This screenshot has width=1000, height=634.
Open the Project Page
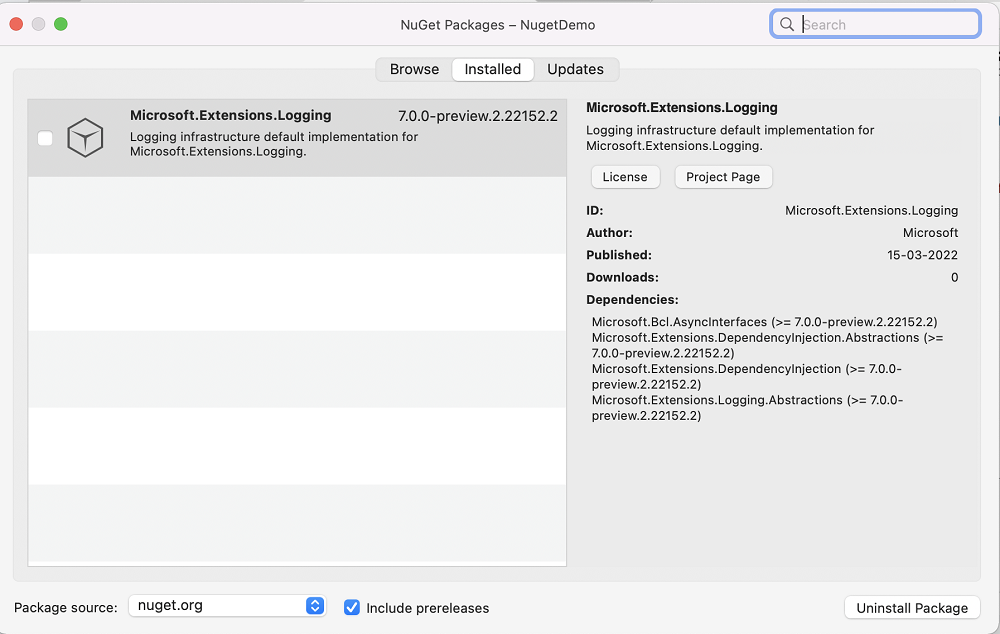click(723, 176)
